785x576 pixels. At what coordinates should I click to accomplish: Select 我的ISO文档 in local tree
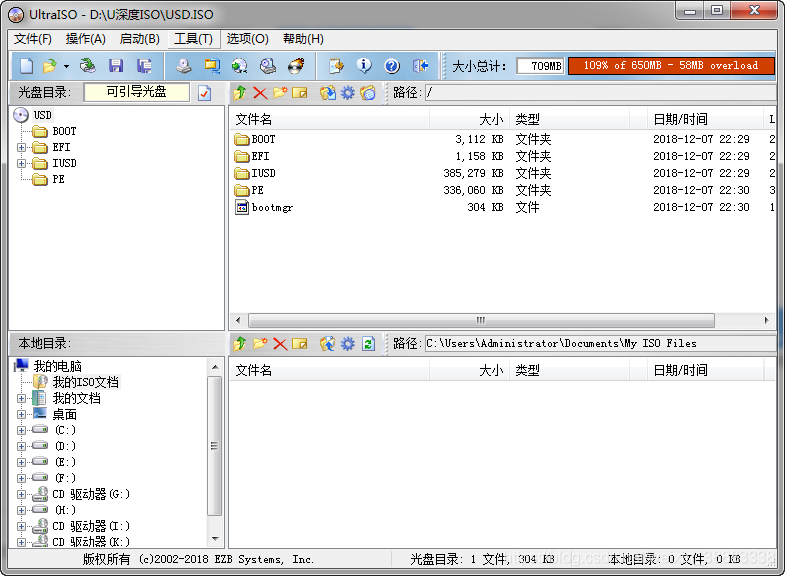86,382
